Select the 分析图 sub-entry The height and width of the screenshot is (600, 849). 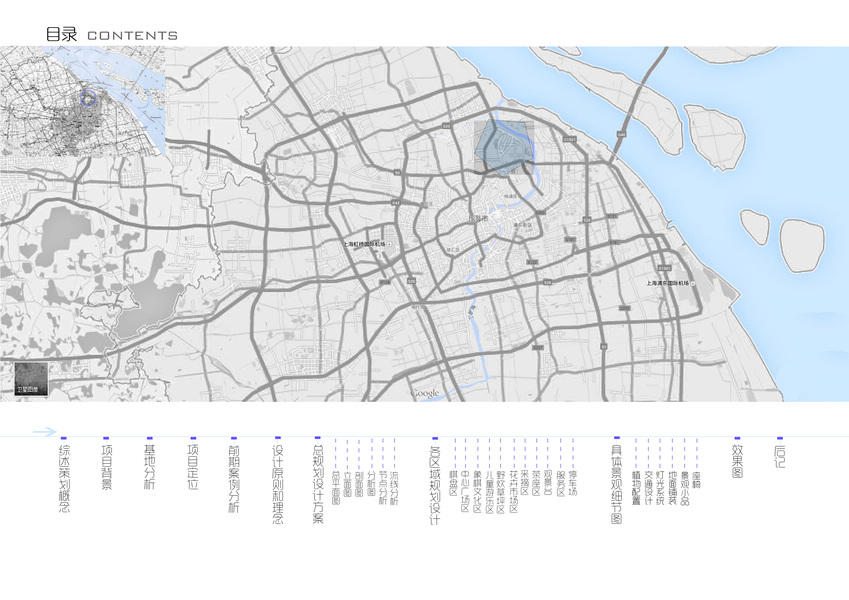(371, 484)
